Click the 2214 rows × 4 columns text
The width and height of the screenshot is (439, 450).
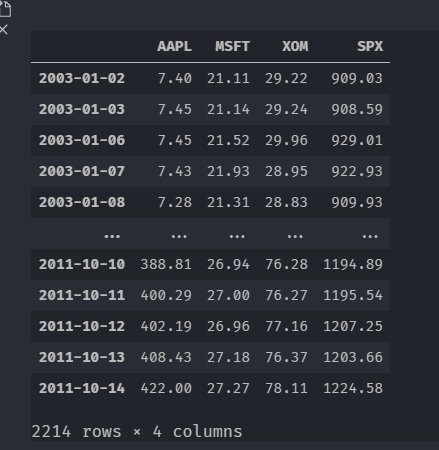point(137,432)
